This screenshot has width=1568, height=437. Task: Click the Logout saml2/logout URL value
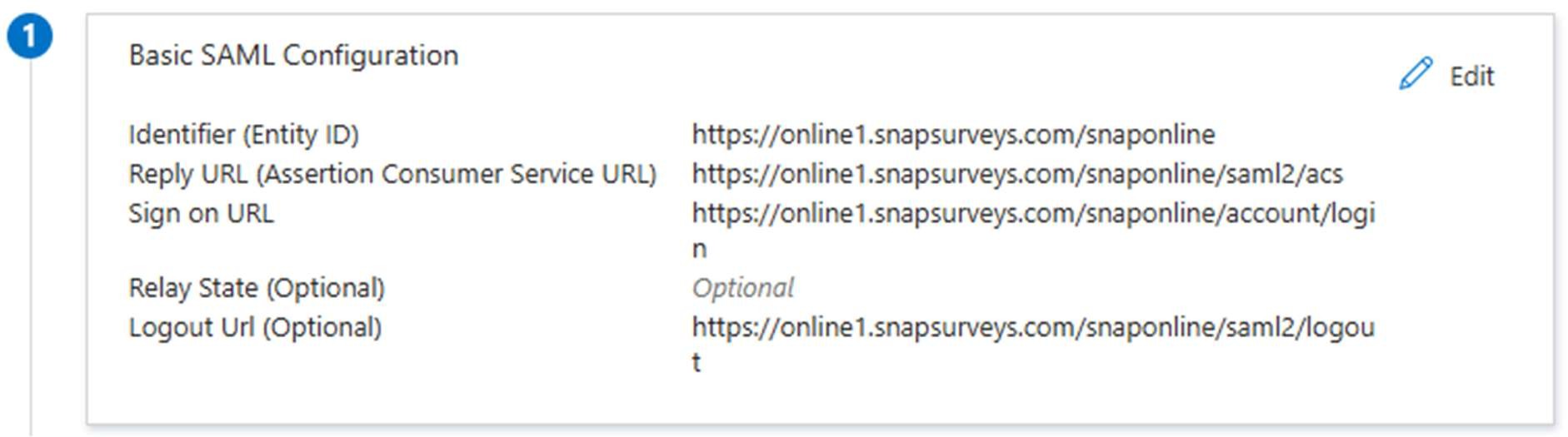(x=1033, y=328)
